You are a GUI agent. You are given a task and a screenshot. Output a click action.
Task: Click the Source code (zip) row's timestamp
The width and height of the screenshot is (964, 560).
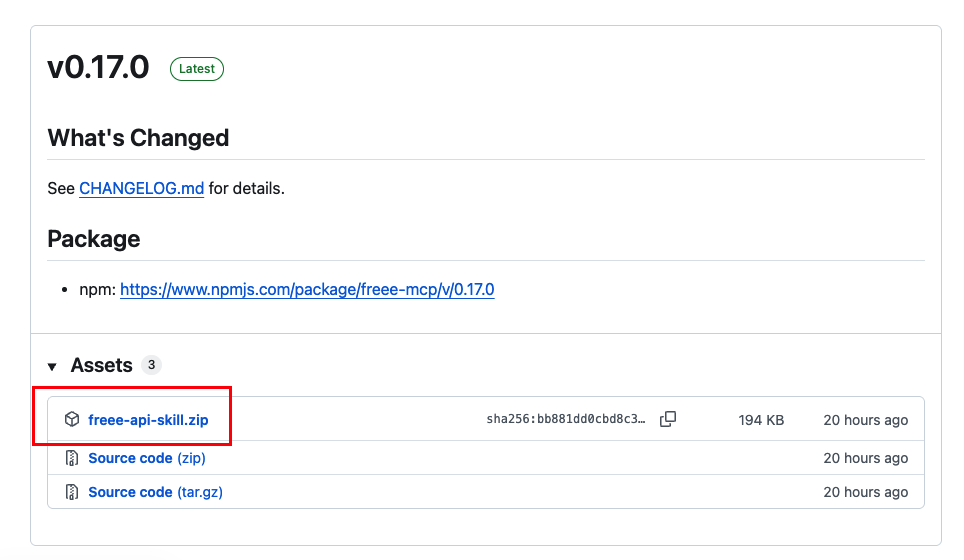pos(865,458)
